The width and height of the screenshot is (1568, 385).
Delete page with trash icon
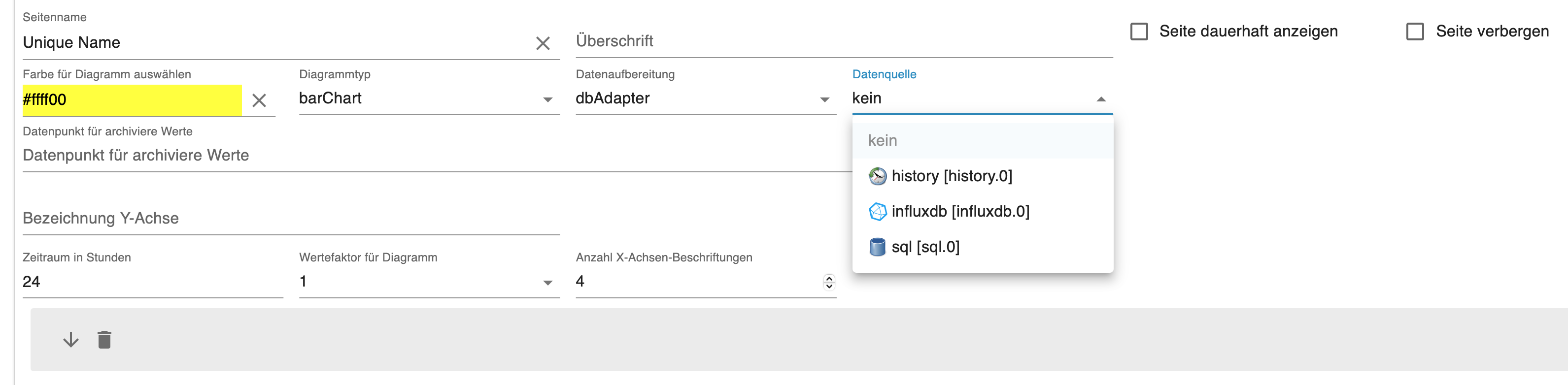coord(104,339)
